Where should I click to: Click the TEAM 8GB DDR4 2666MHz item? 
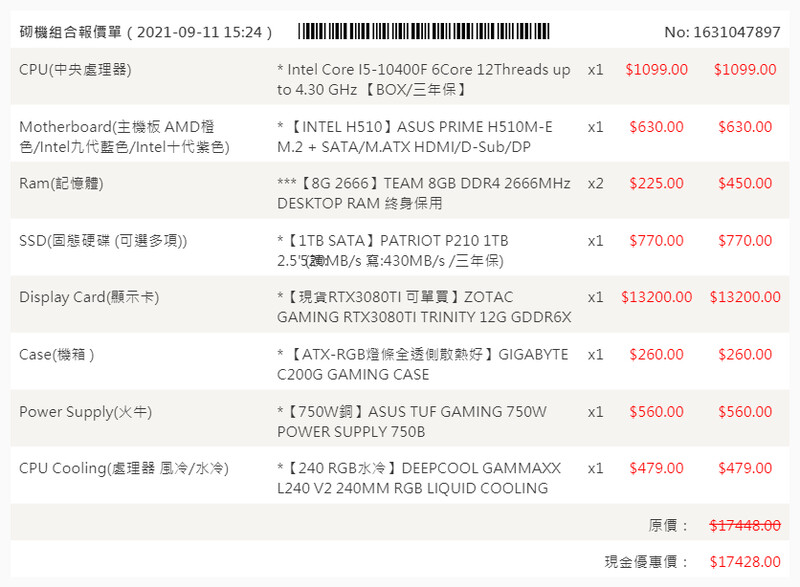click(423, 194)
